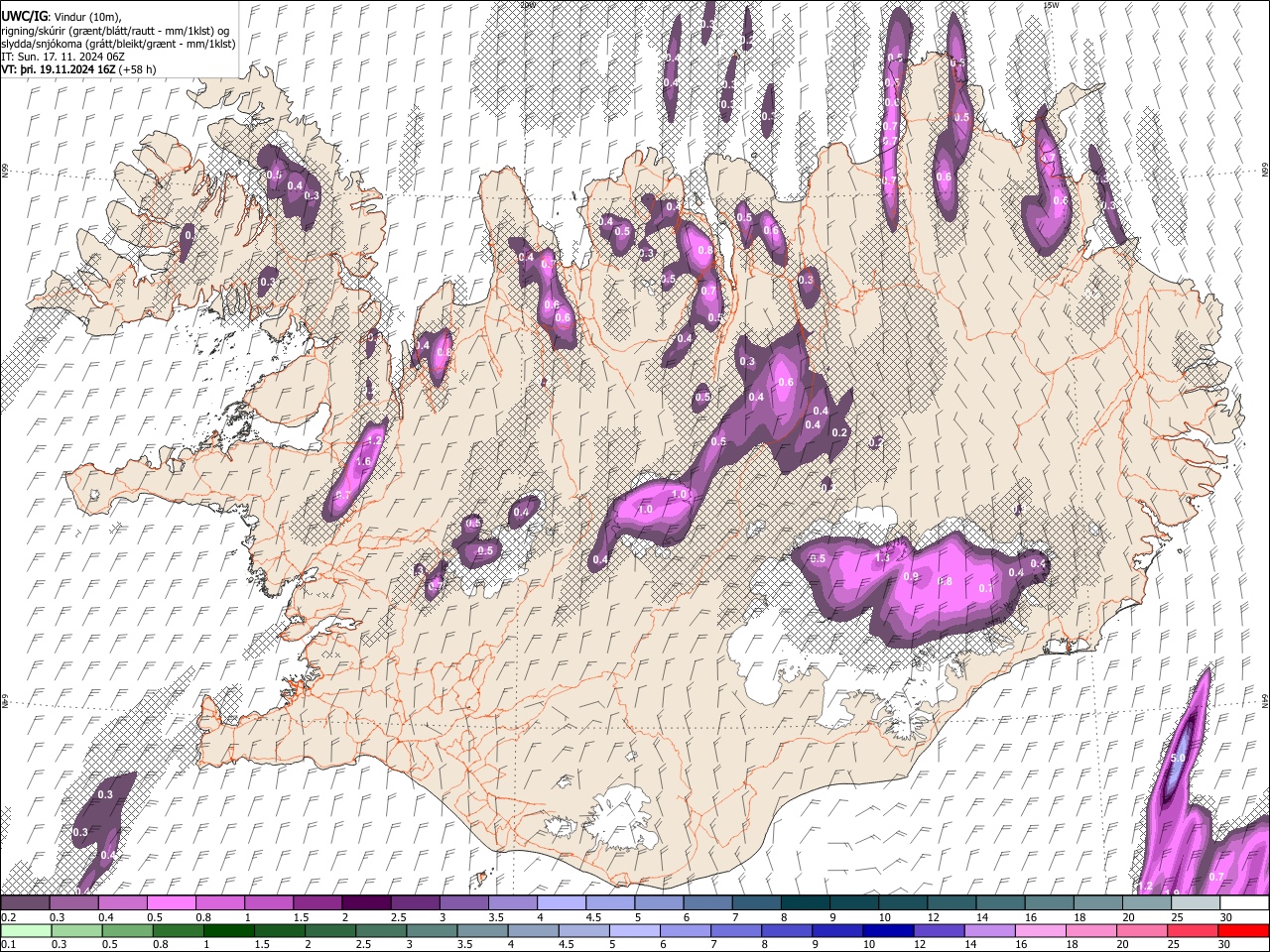Click the '20' label in the upper legend row
The image size is (1270, 952).
click(1128, 917)
